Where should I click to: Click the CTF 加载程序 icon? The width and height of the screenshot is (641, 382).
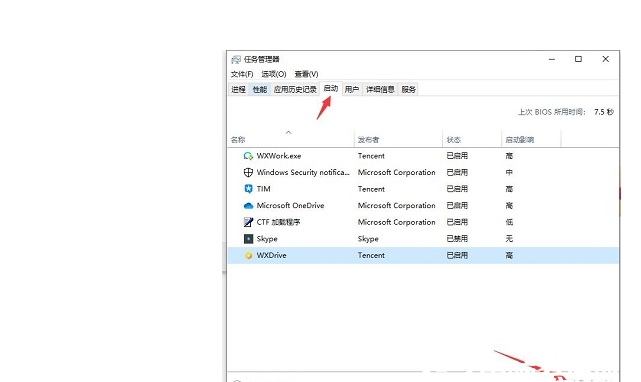pos(248,222)
